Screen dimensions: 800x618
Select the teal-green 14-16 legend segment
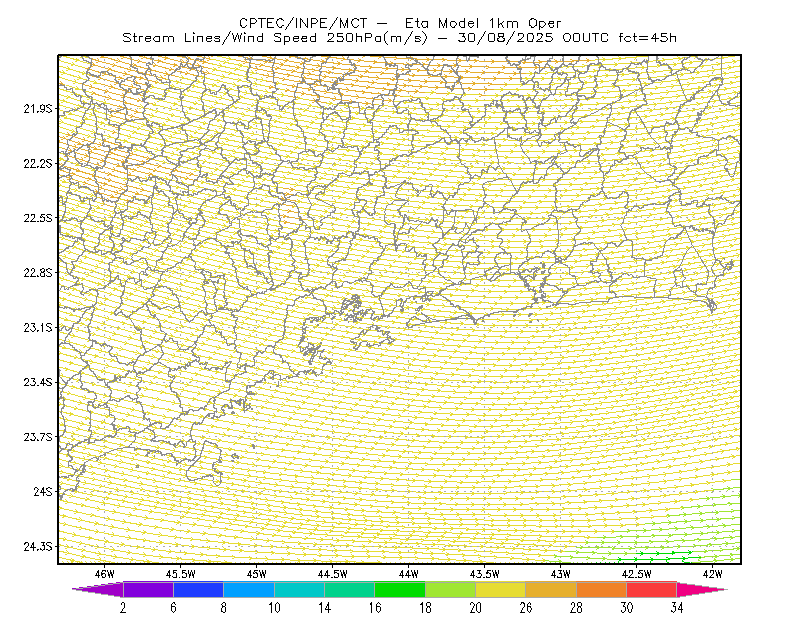(349, 589)
